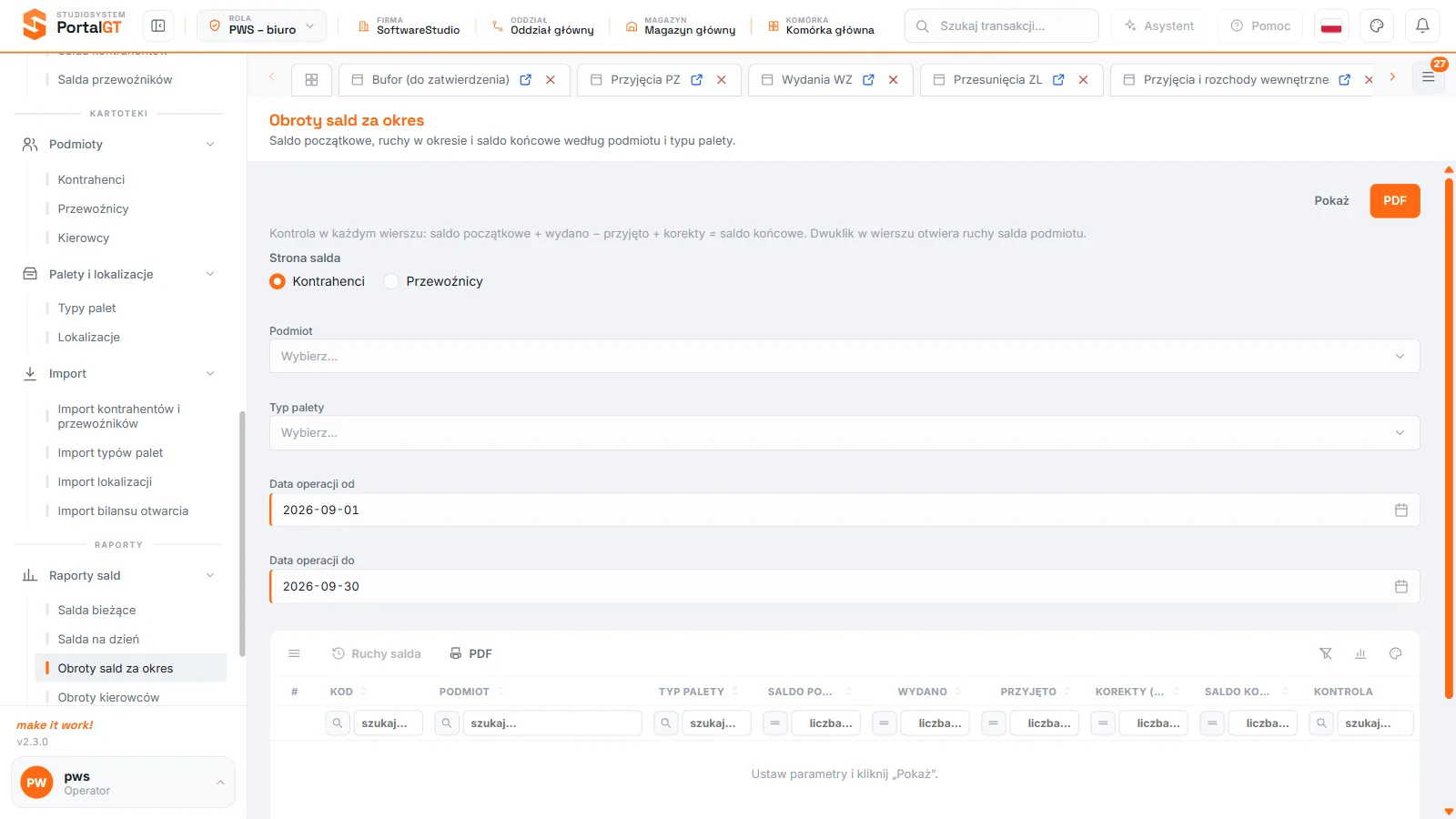Image resolution: width=1456 pixels, height=819 pixels.
Task: Open grid chart icon
Action: (1360, 653)
